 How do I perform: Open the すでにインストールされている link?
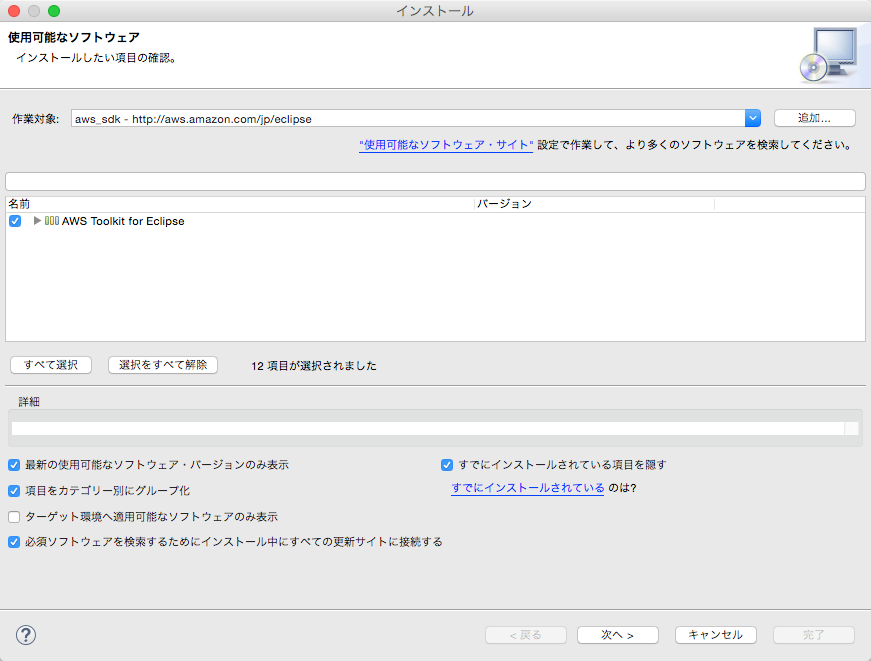(528, 488)
